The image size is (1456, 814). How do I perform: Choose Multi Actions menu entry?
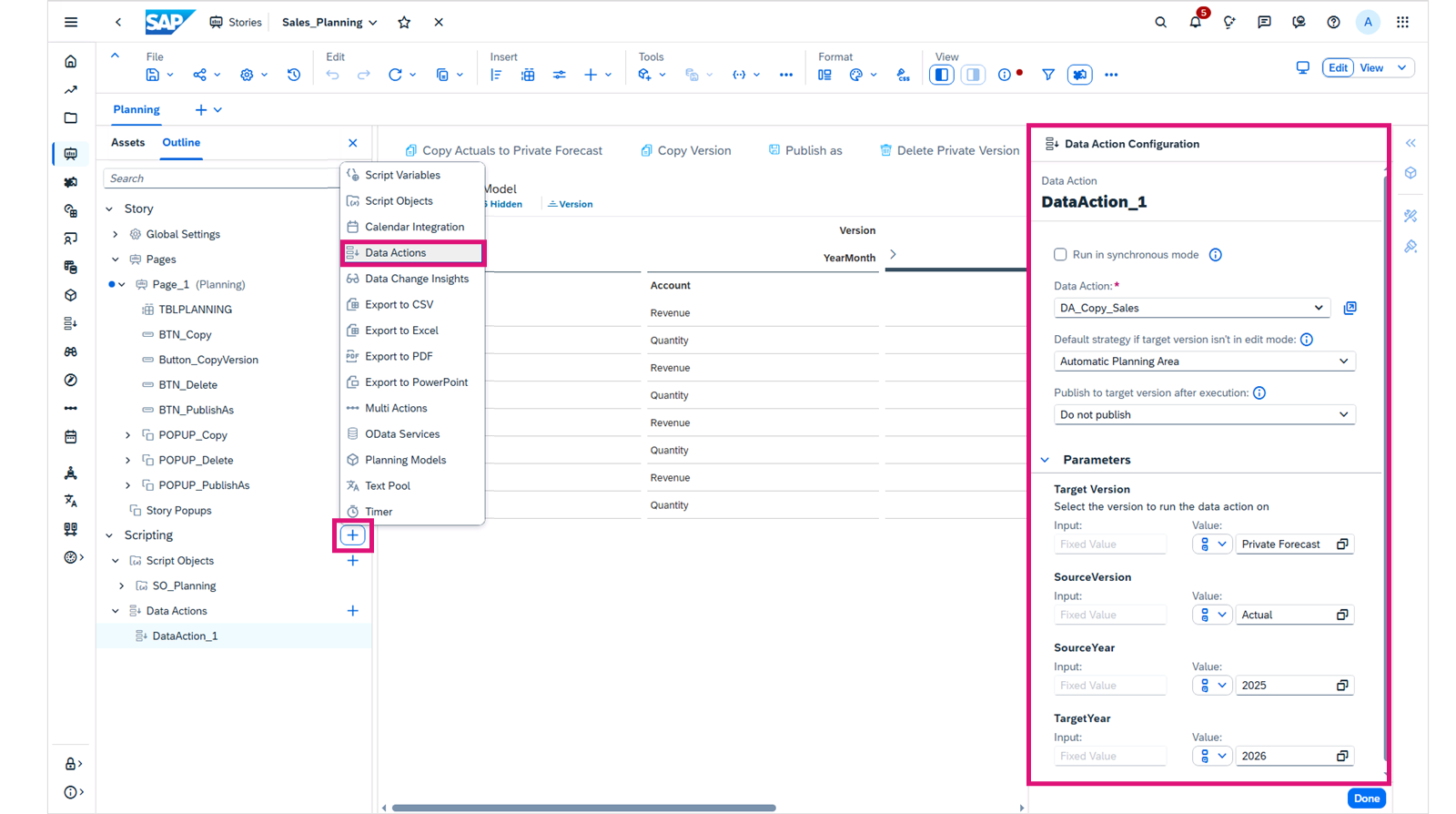tap(413, 408)
